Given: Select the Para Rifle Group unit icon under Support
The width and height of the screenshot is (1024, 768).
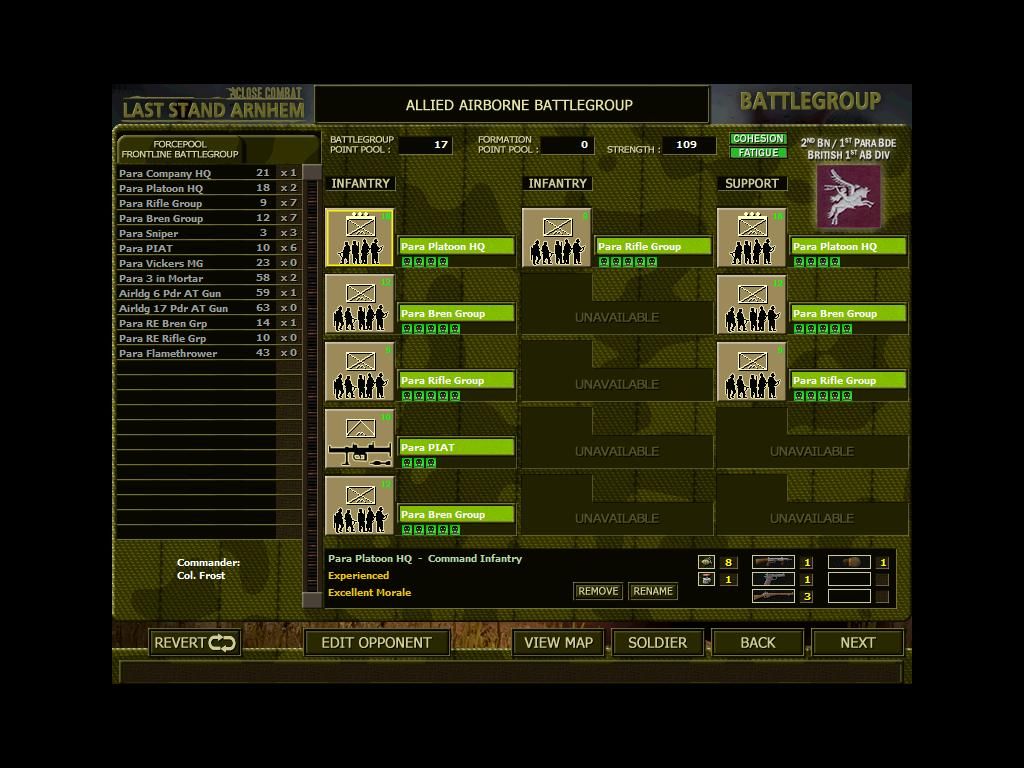Looking at the screenshot, I should coord(752,372).
